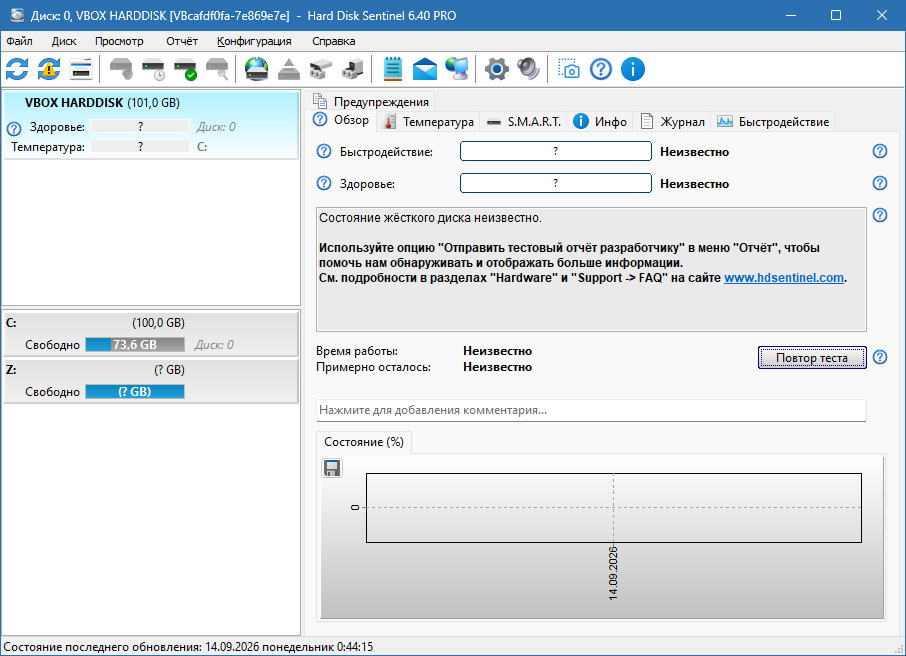Click 'Состояние жёсткого диска неизвестно.' text
Image resolution: width=906 pixels, height=656 pixels.
click(430, 218)
